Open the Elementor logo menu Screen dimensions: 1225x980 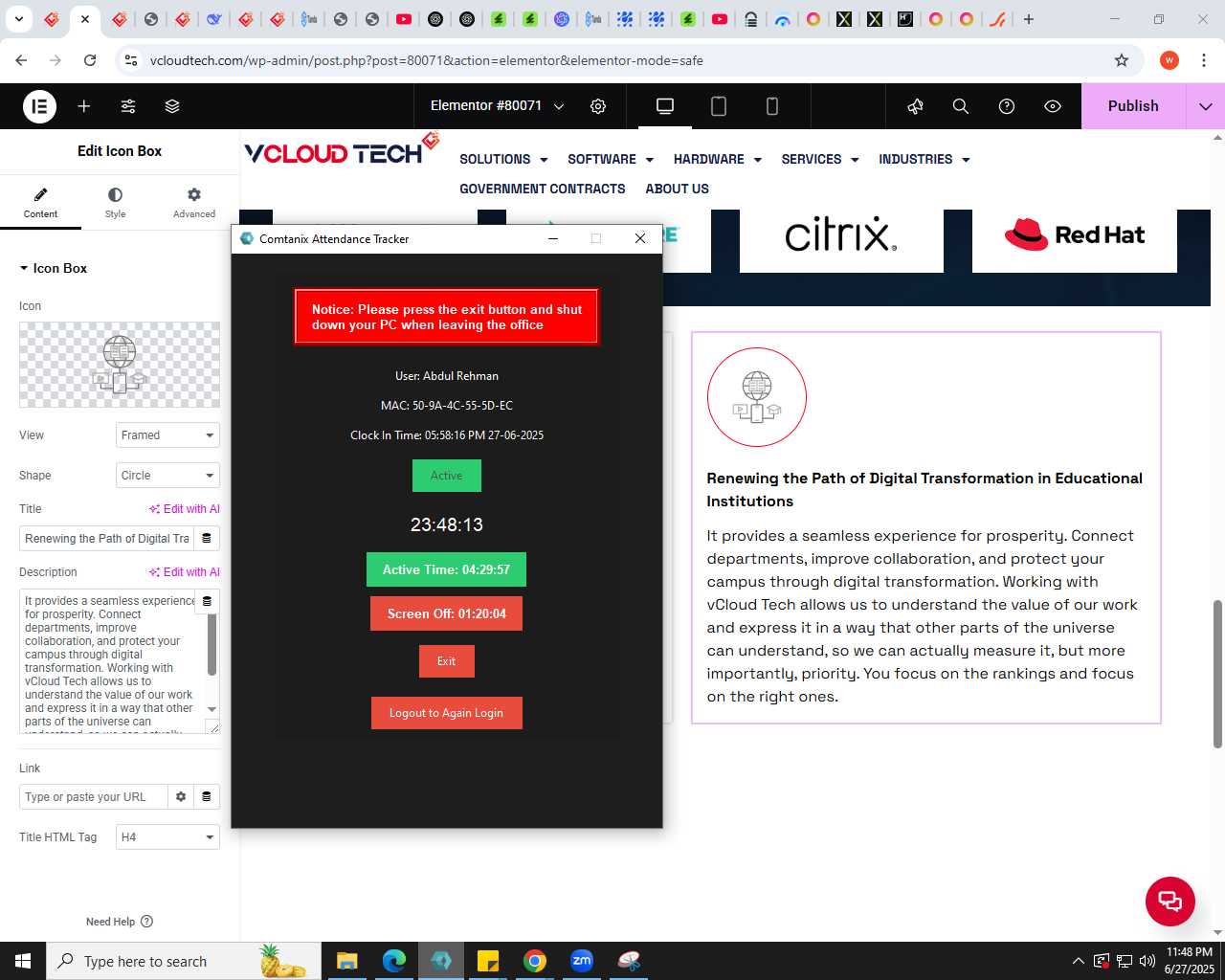pos(39,106)
